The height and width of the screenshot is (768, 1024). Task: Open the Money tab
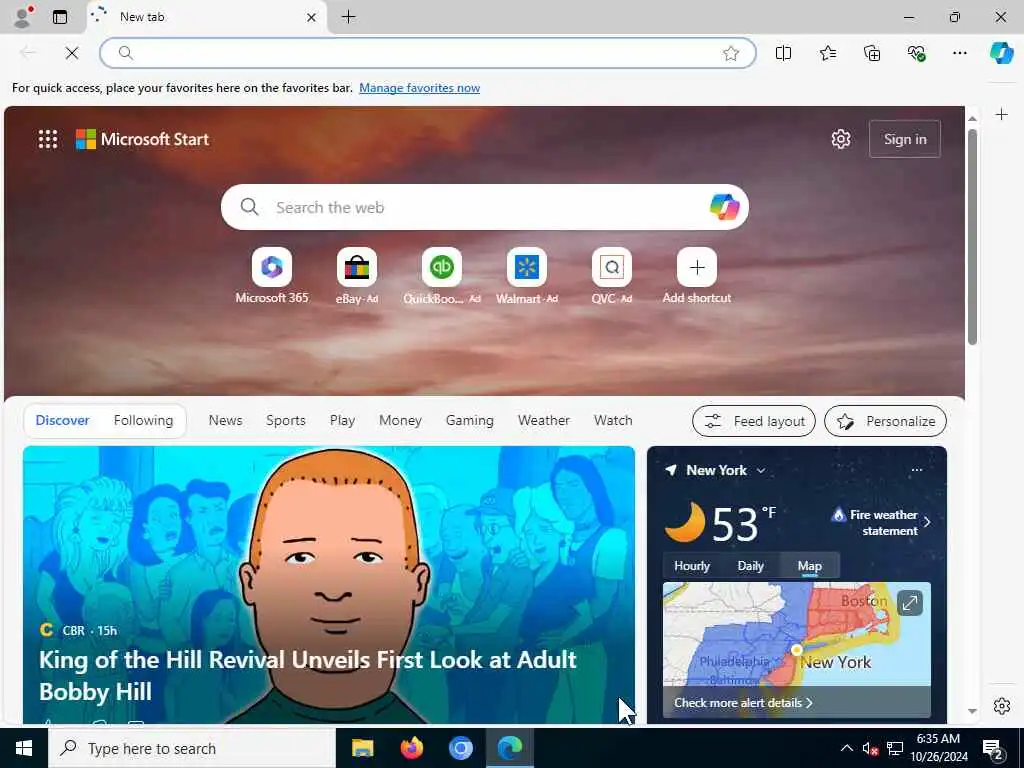[400, 421]
